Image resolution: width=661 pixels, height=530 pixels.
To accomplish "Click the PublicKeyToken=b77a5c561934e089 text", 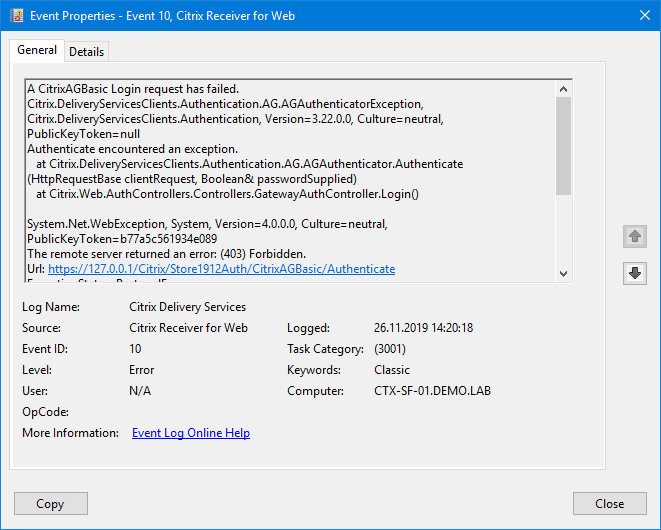I will (122, 239).
